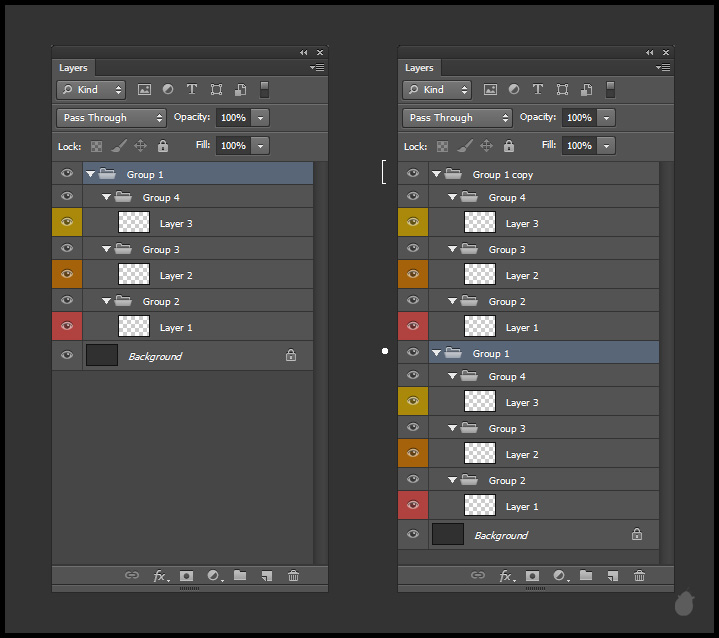Select Layer 1 thumbnail in left panel
Image resolution: width=719 pixels, height=638 pixels.
133,327
